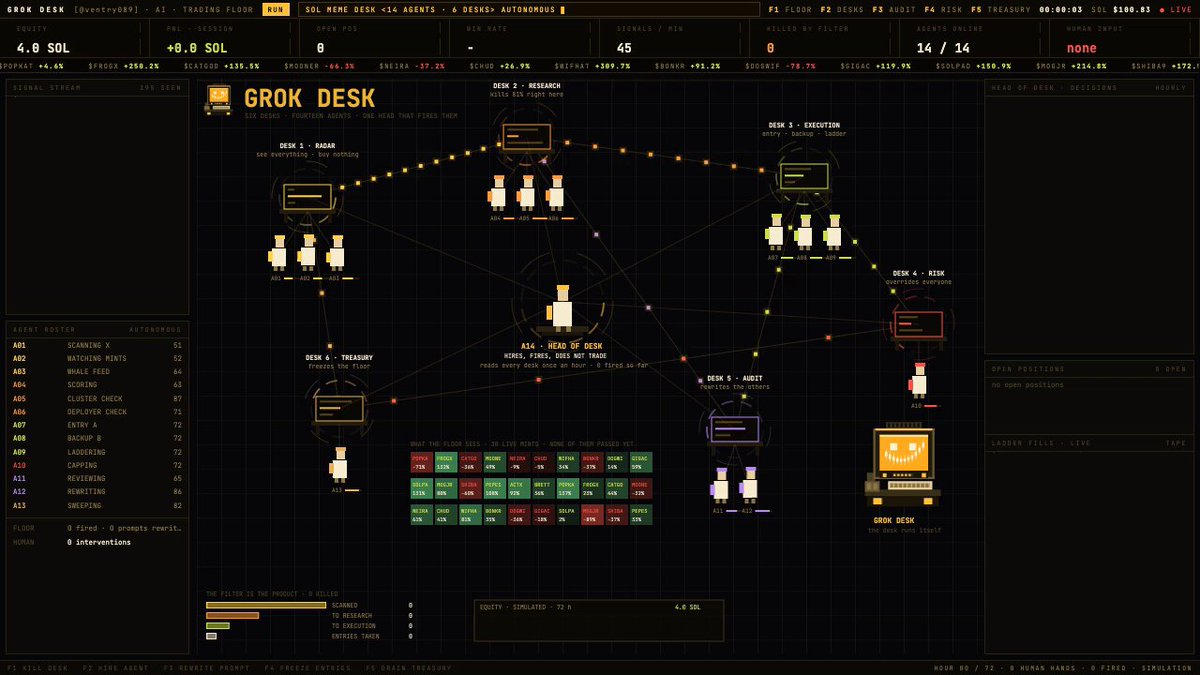Click the large Grok Desk computer mascot

coord(903,466)
